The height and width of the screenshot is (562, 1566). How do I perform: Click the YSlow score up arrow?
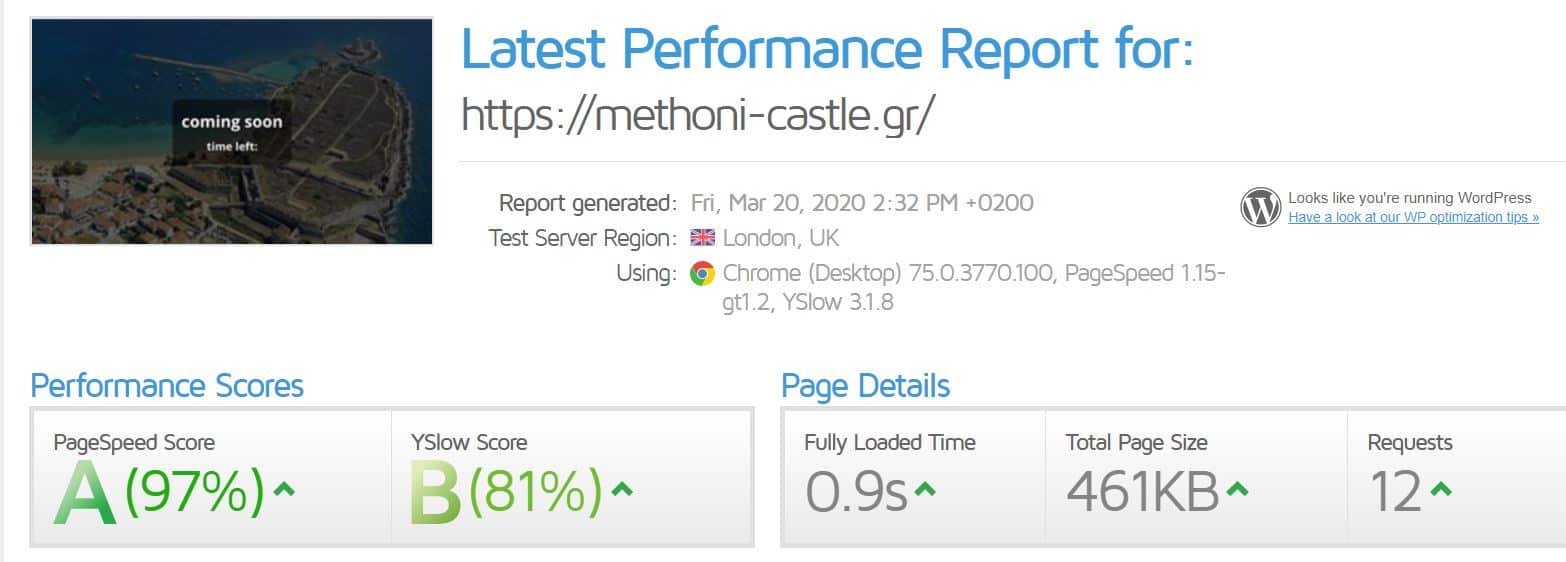pos(622,489)
